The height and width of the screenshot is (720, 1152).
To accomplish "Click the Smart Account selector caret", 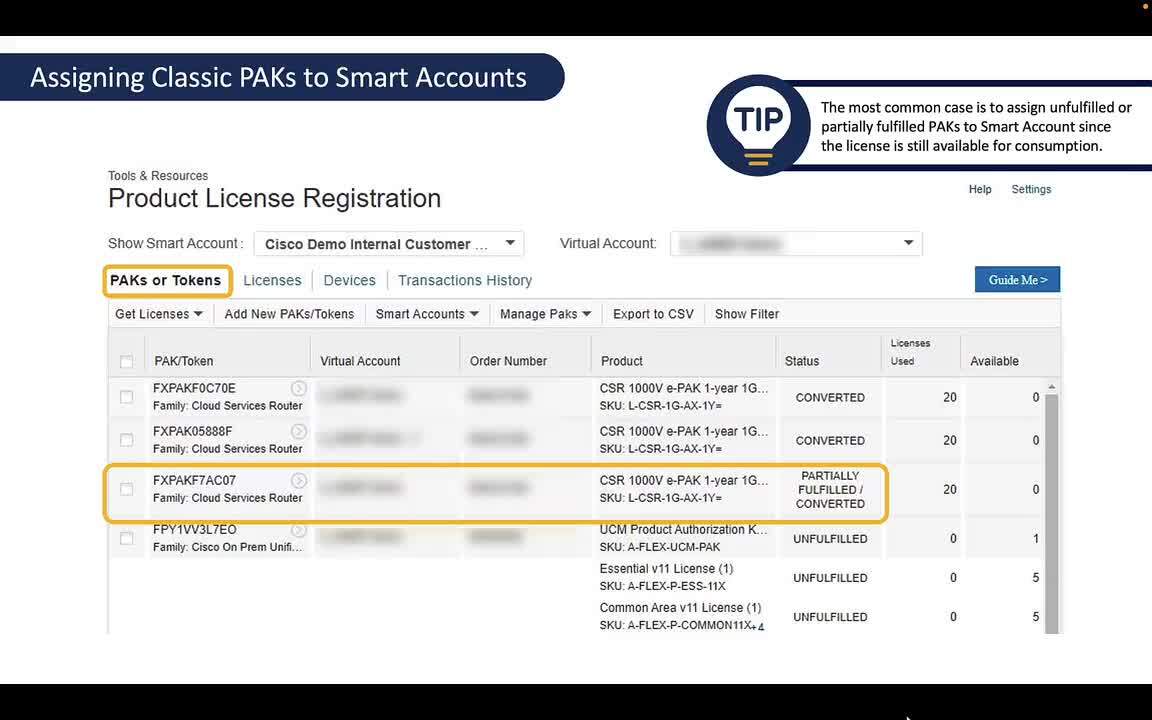I will (x=510, y=242).
